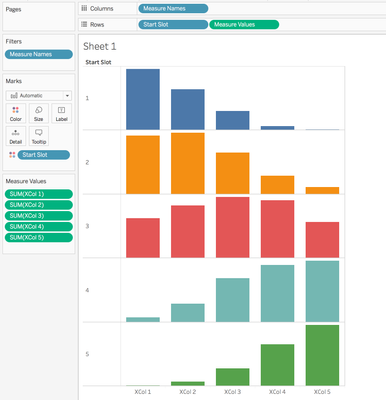Select teal XCol 2 bar in slot 4

(188, 313)
